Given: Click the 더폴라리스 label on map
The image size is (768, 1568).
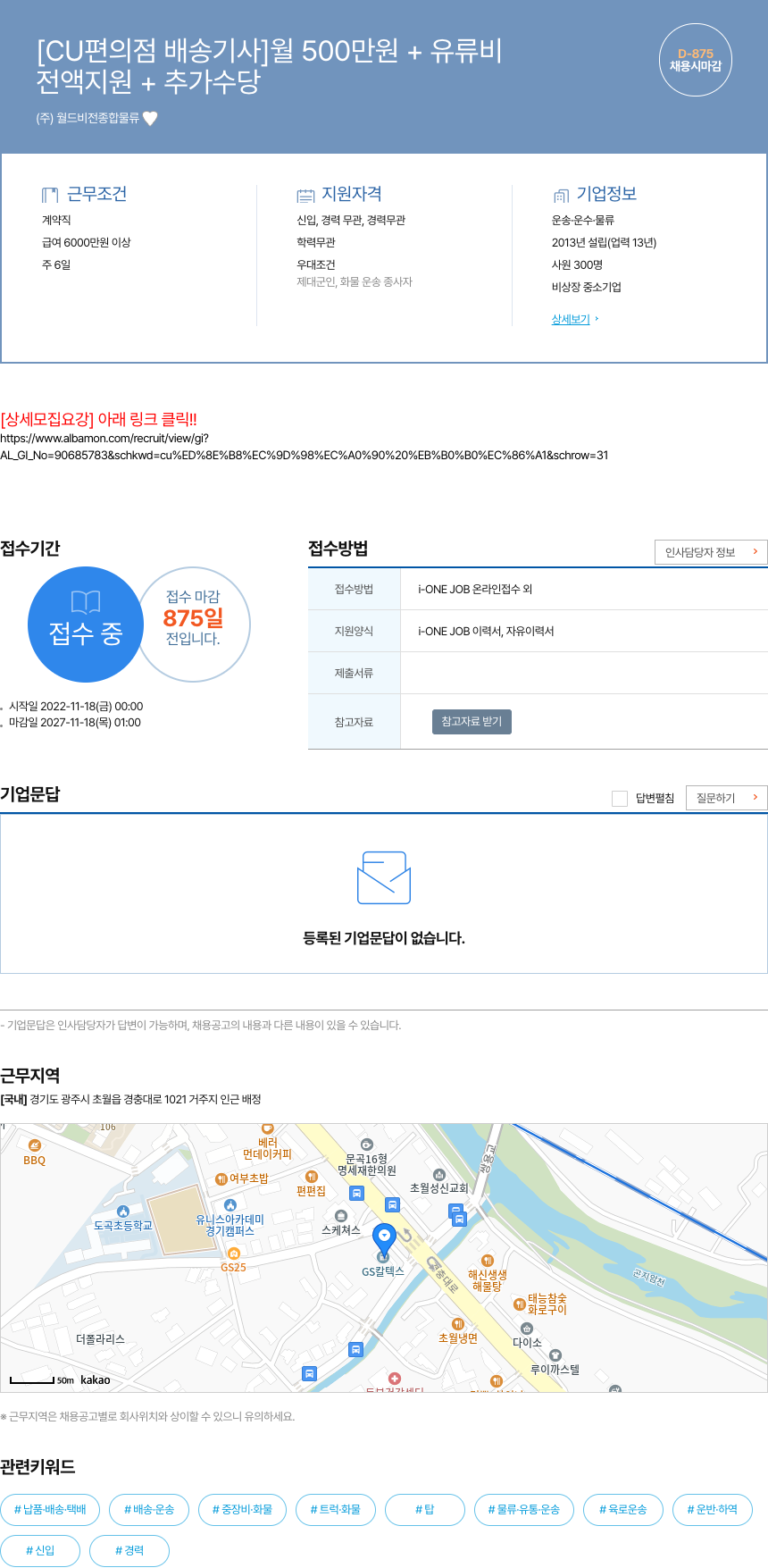Looking at the screenshot, I should point(100,1339).
